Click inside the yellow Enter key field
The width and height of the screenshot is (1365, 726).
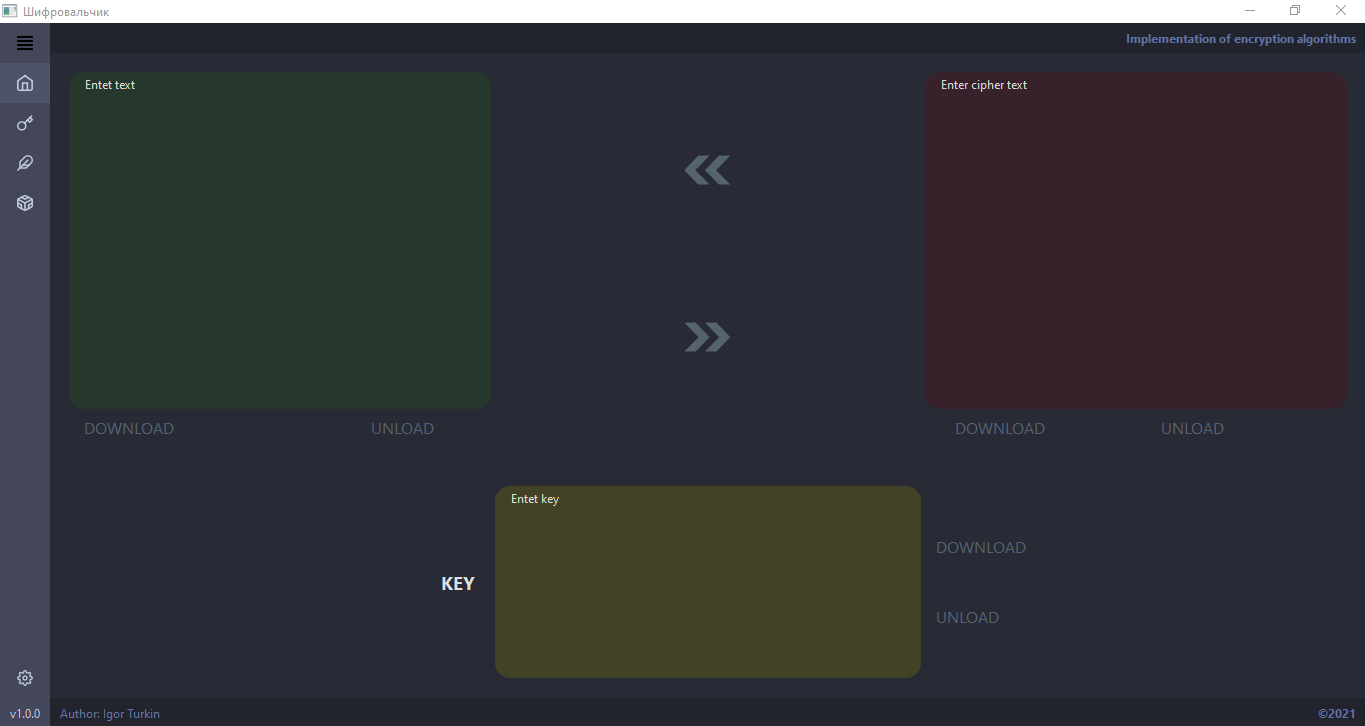pos(707,581)
